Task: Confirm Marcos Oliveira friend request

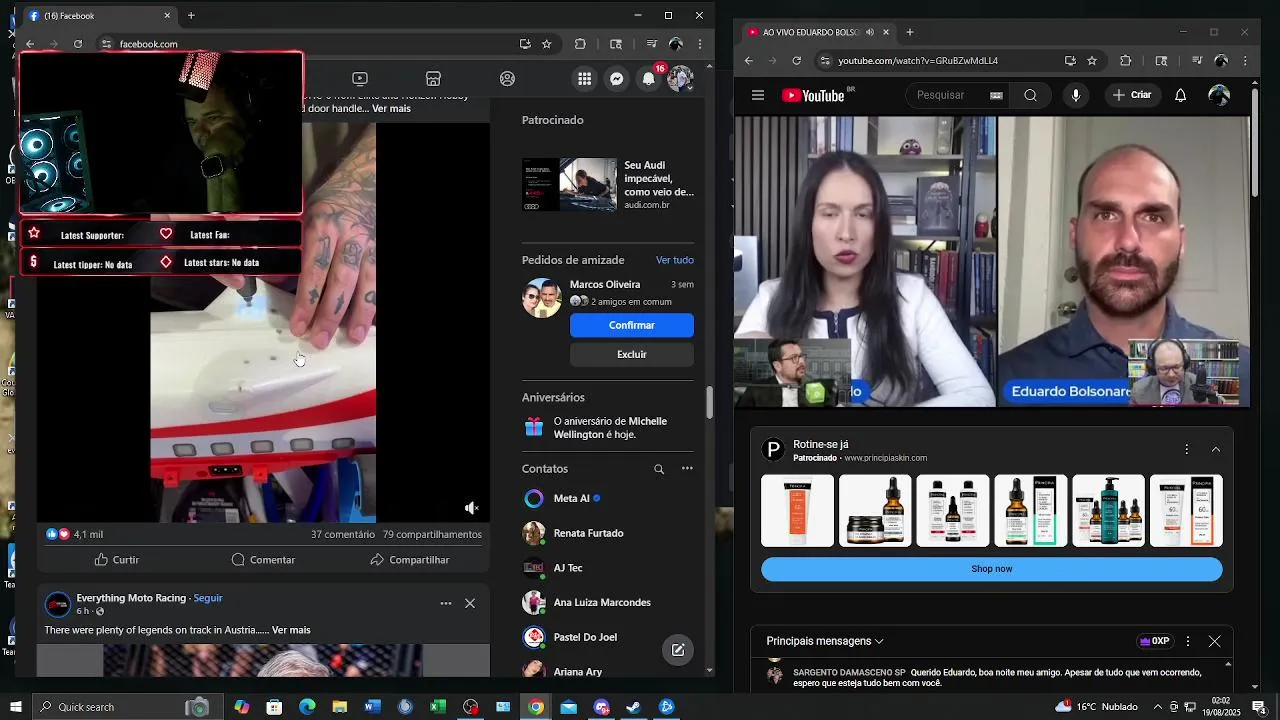Action: 632,325
